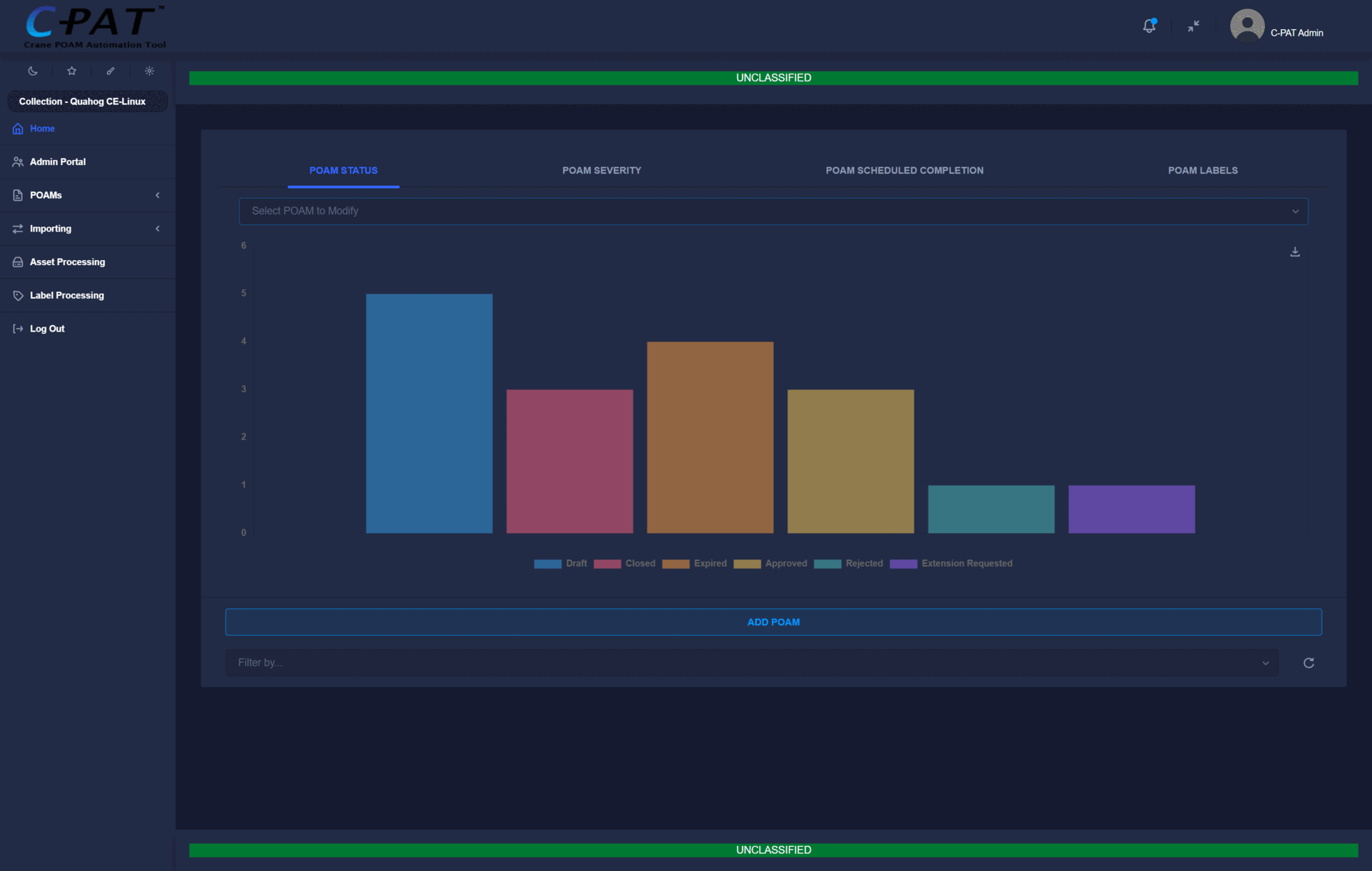Viewport: 1372px width, 871px height.
Task: Switch to the POAM Labels tab
Action: pos(1203,171)
